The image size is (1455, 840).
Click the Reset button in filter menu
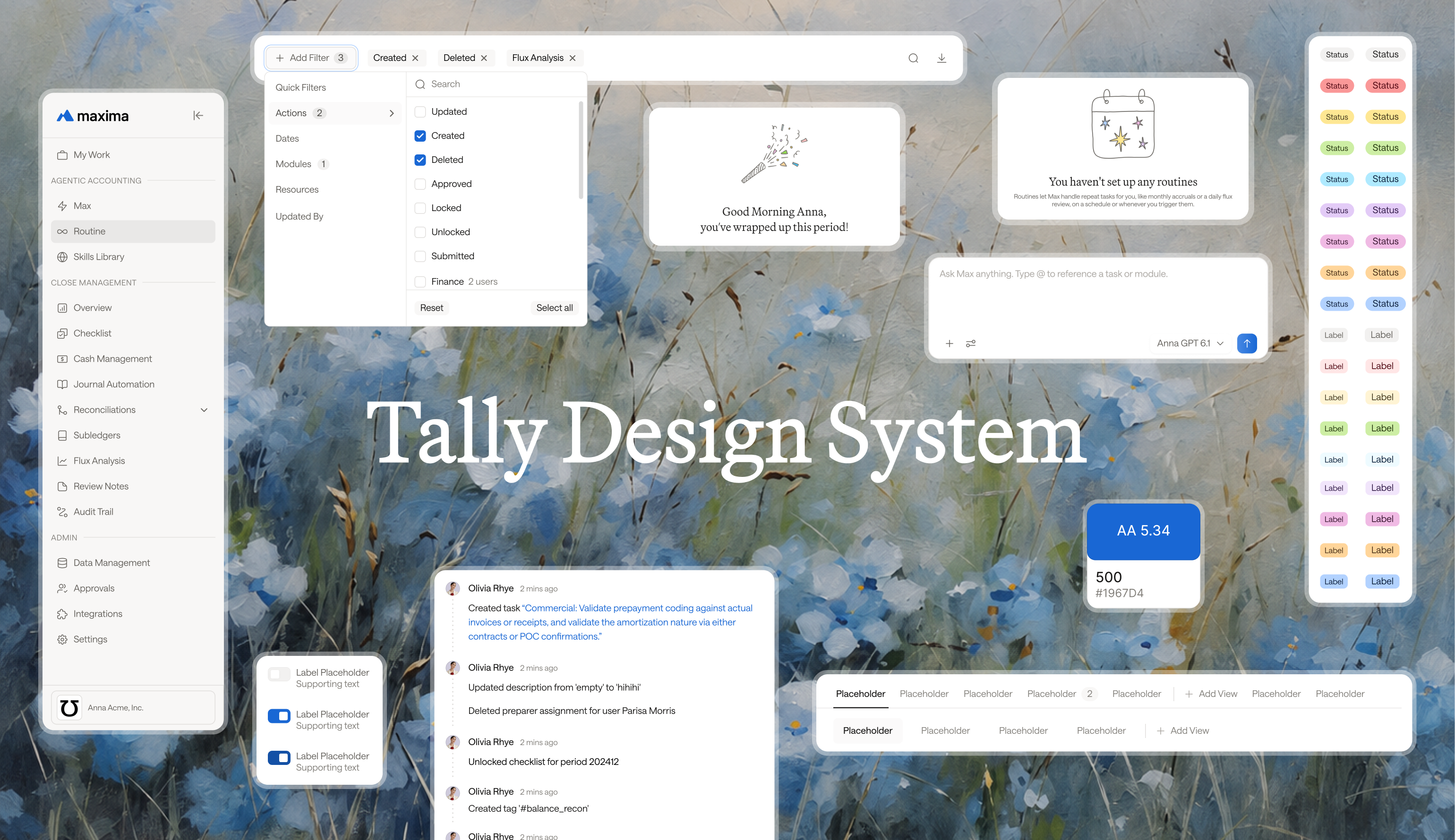(431, 307)
